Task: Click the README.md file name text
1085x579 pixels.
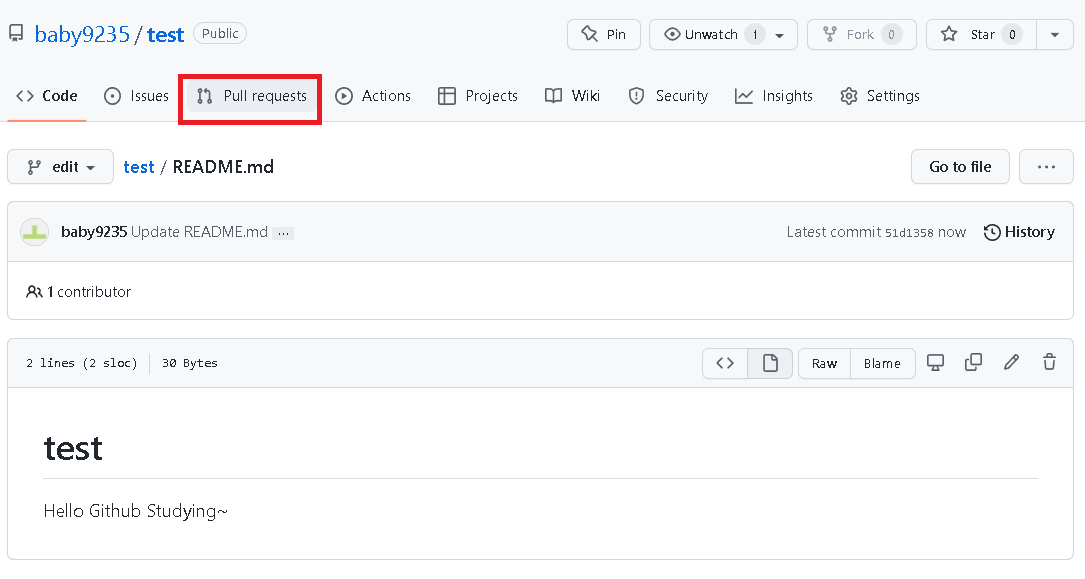Action: (x=223, y=167)
